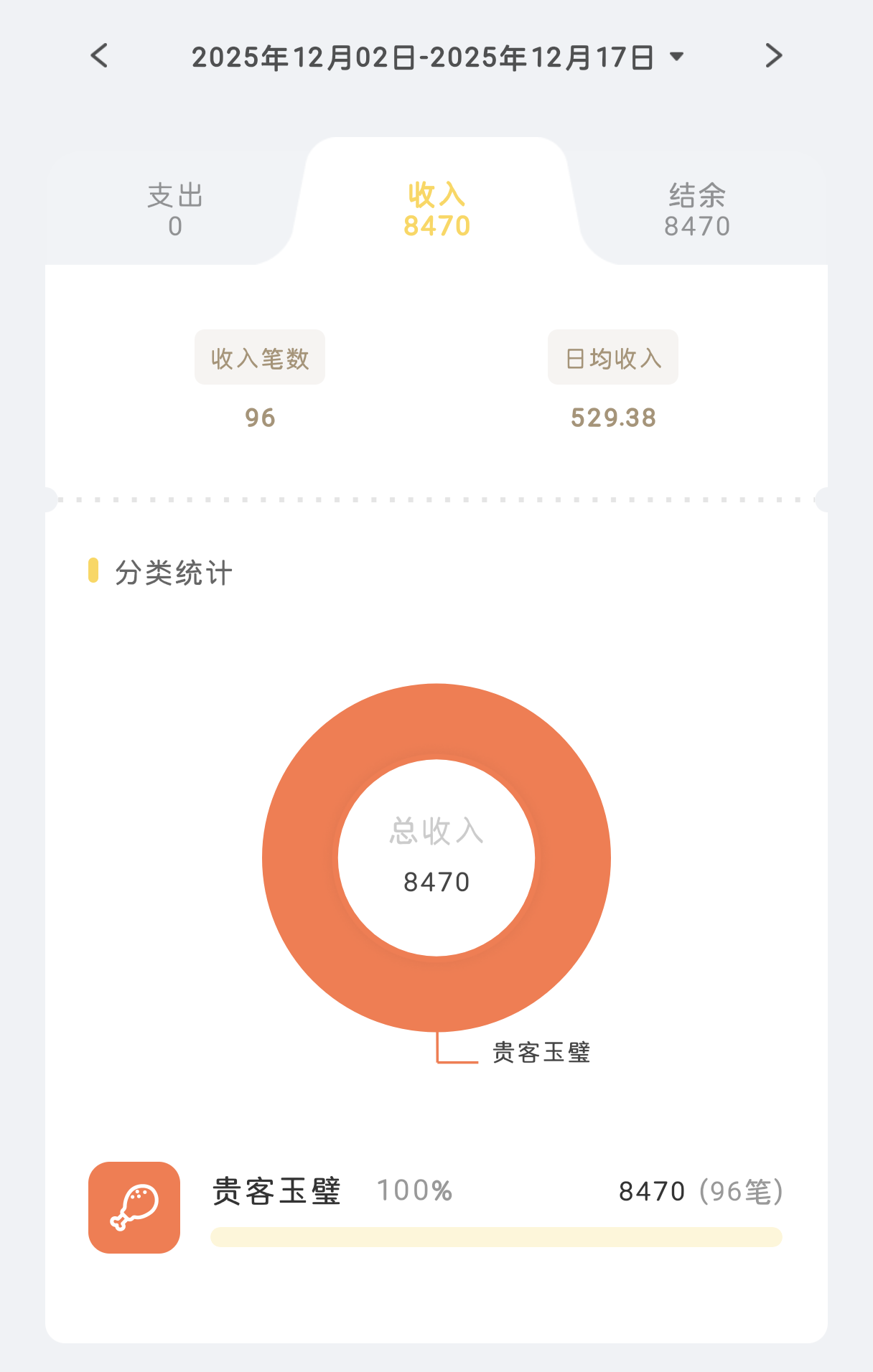
Task: Click the orange donut chart ring
Action: click(302, 857)
